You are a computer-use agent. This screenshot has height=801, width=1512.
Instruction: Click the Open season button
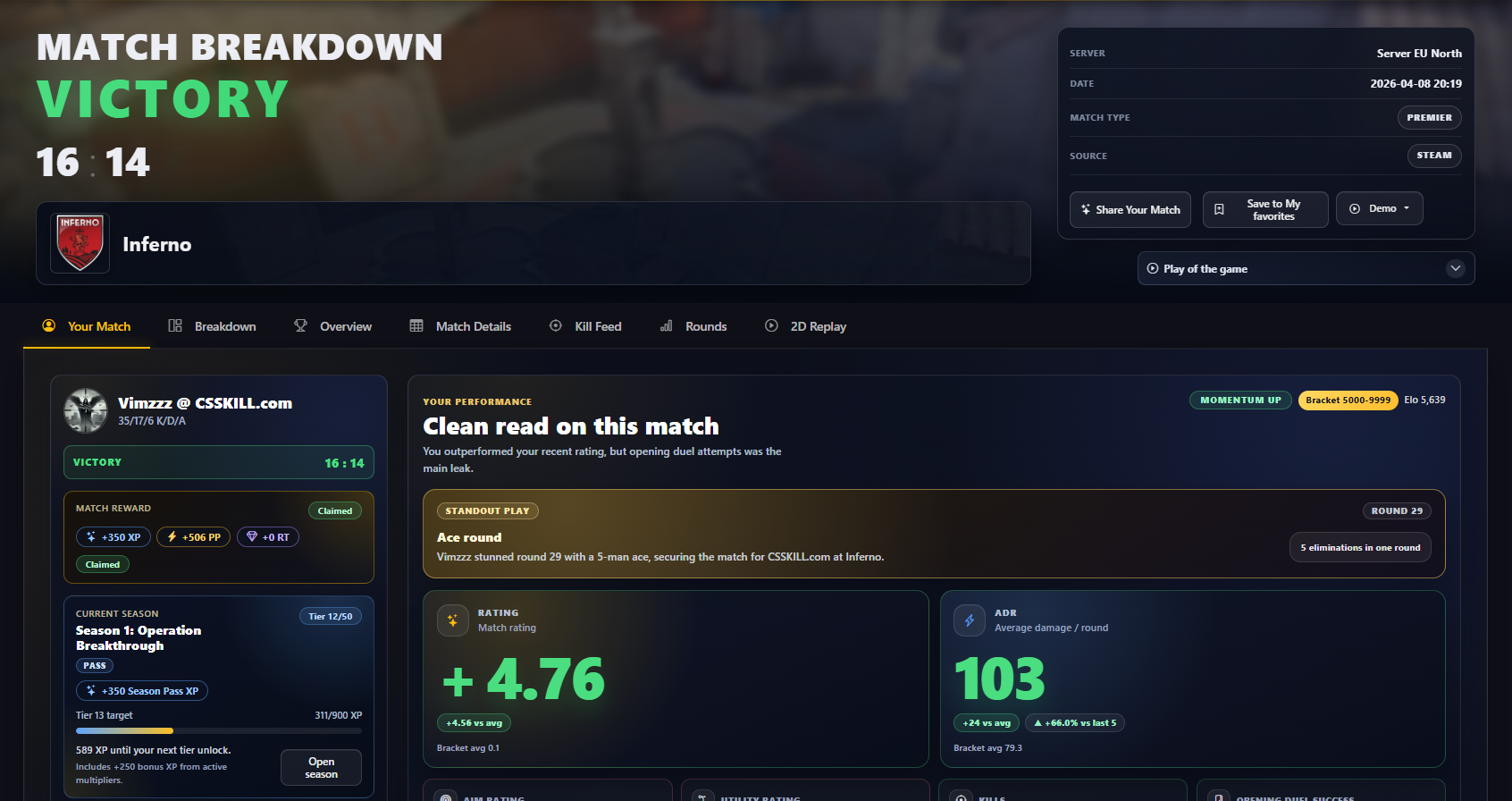pyautogui.click(x=321, y=767)
